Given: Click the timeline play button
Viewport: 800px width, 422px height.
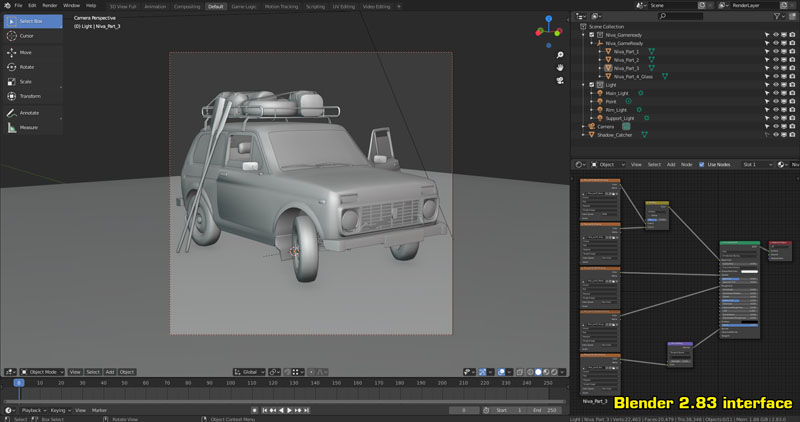Looking at the screenshot, I should click(x=290, y=410).
